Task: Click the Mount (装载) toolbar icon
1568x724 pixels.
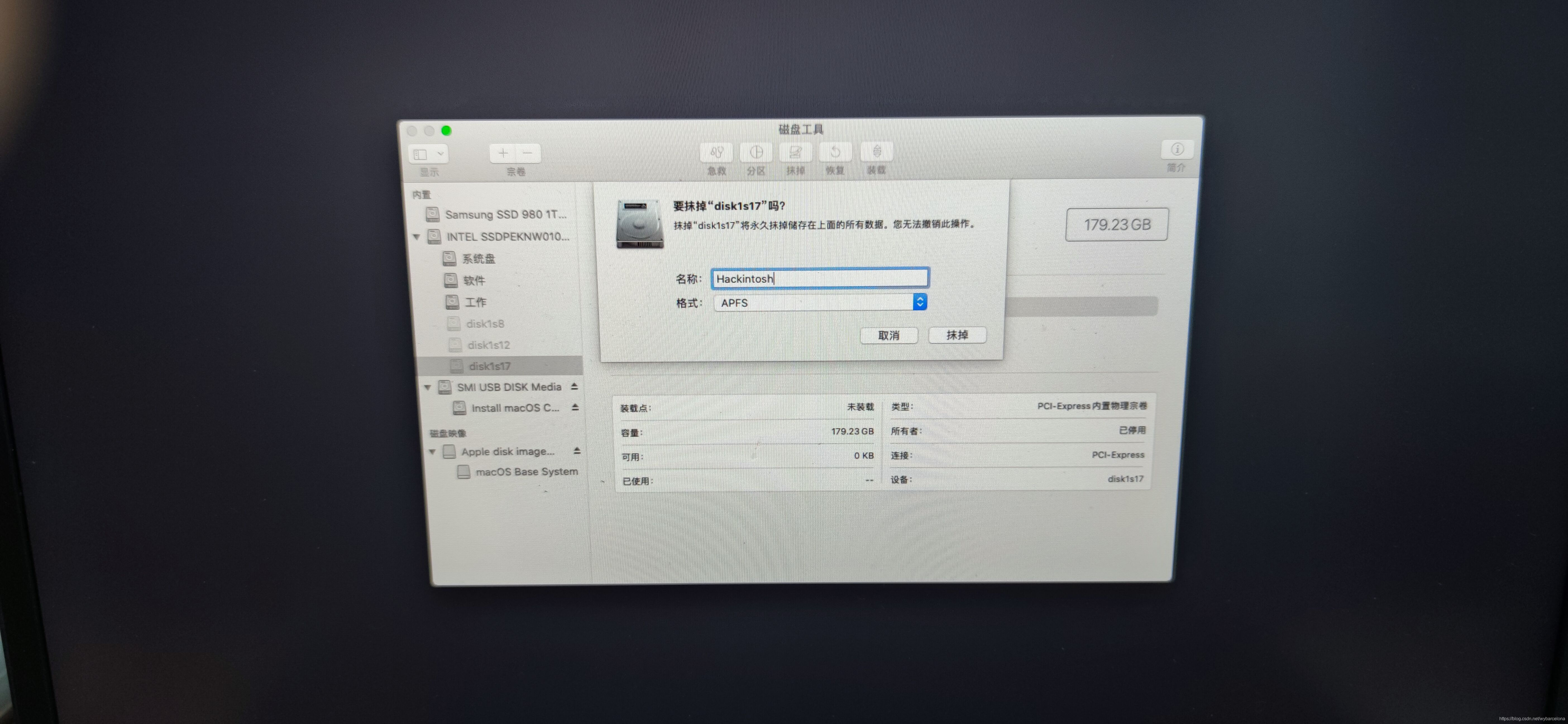Action: [x=876, y=152]
